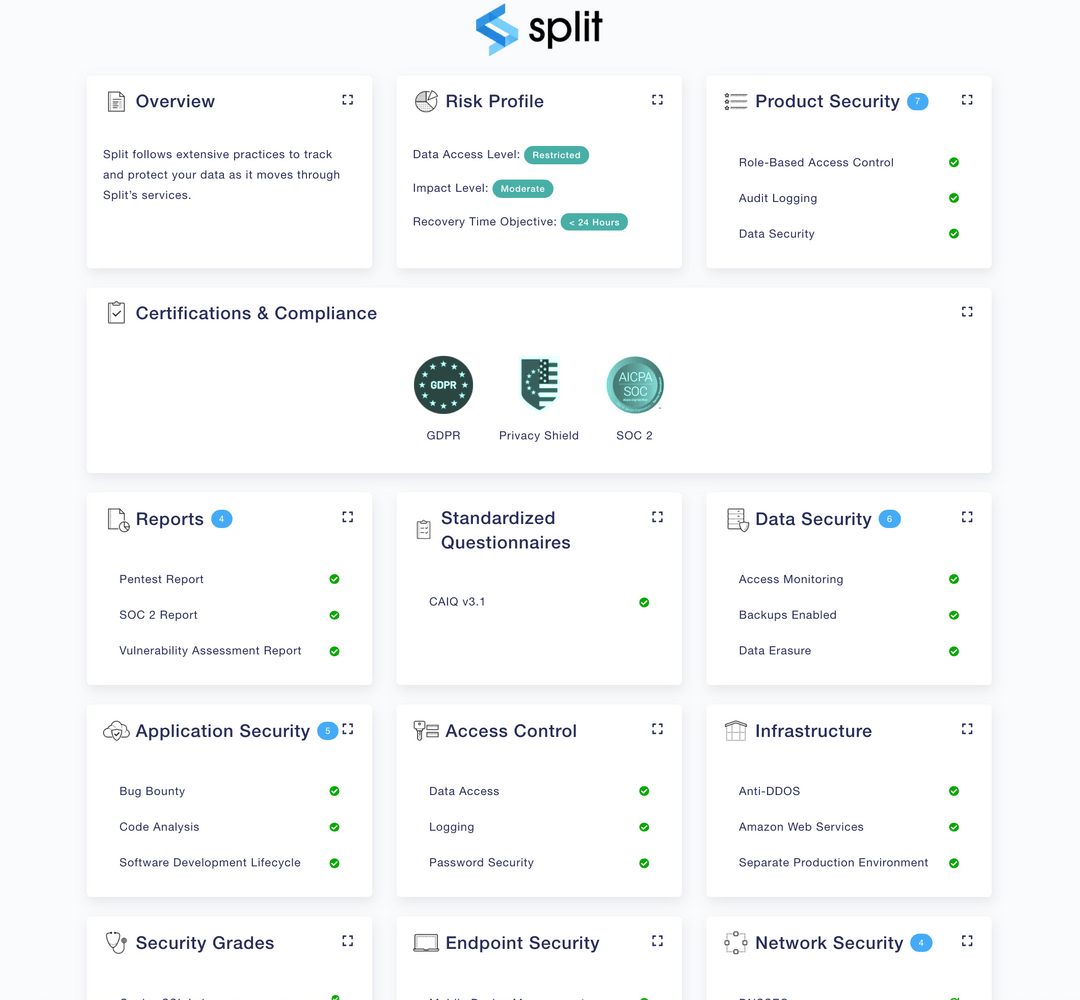Expand the Data Security card
Image resolution: width=1080 pixels, height=1000 pixels.
[967, 517]
